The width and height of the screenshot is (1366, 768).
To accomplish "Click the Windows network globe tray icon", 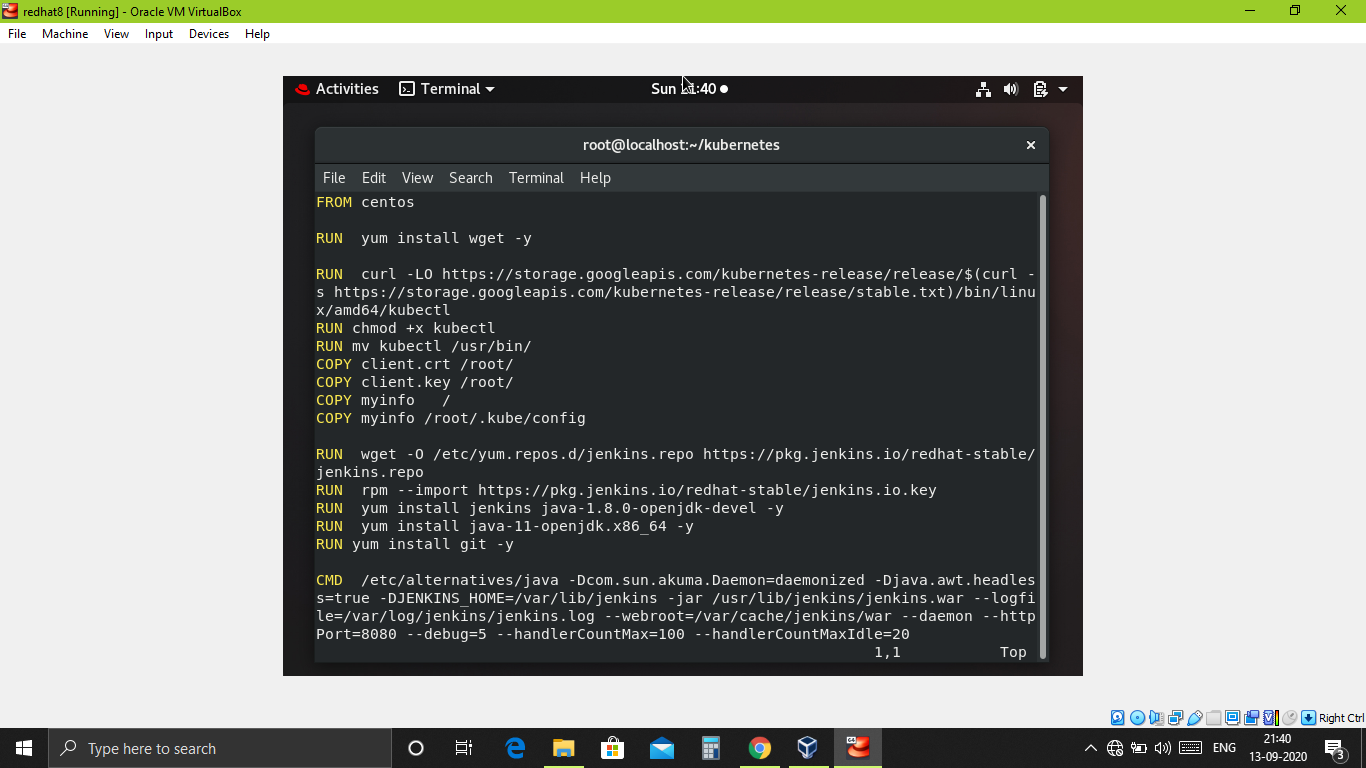I will click(x=1115, y=748).
